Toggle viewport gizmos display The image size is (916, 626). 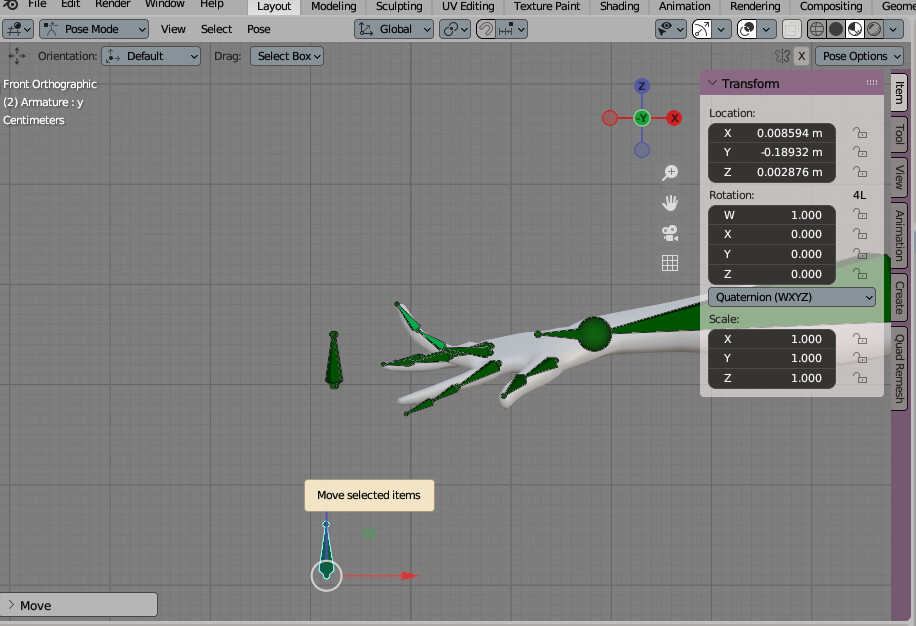[x=702, y=29]
